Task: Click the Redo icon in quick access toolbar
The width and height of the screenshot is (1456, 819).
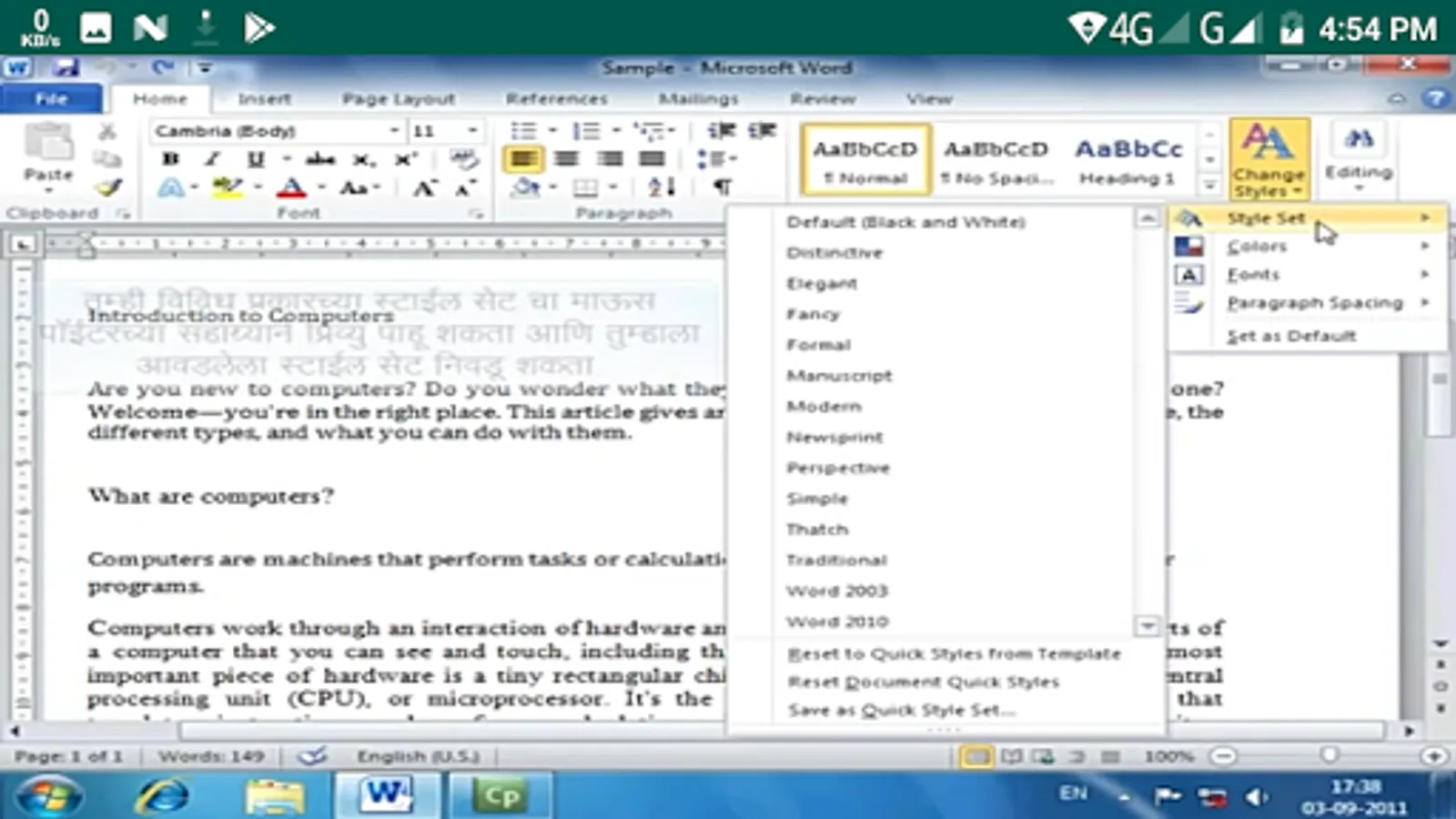Action: (x=163, y=67)
